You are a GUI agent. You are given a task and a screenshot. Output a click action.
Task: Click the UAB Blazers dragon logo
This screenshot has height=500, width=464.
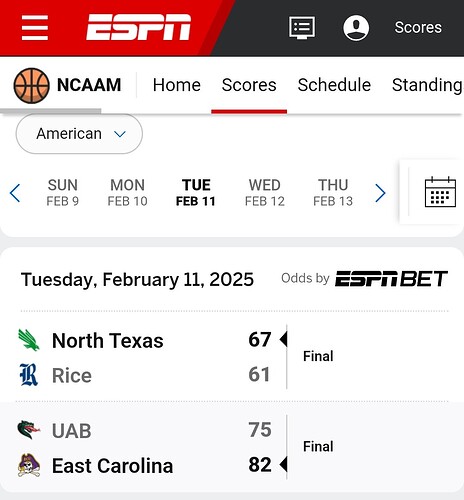point(29,430)
